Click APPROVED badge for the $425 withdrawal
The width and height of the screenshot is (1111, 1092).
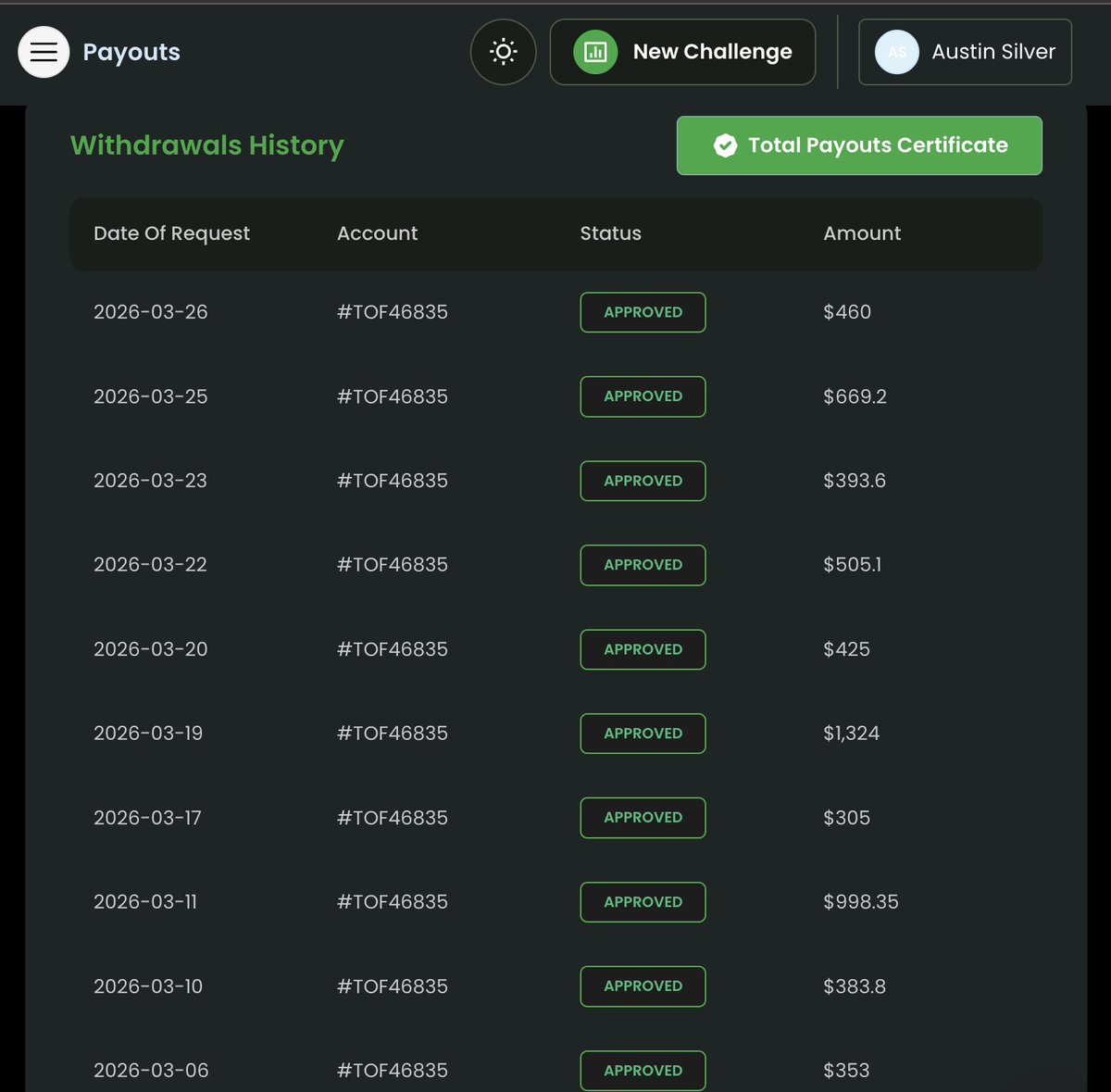click(643, 649)
